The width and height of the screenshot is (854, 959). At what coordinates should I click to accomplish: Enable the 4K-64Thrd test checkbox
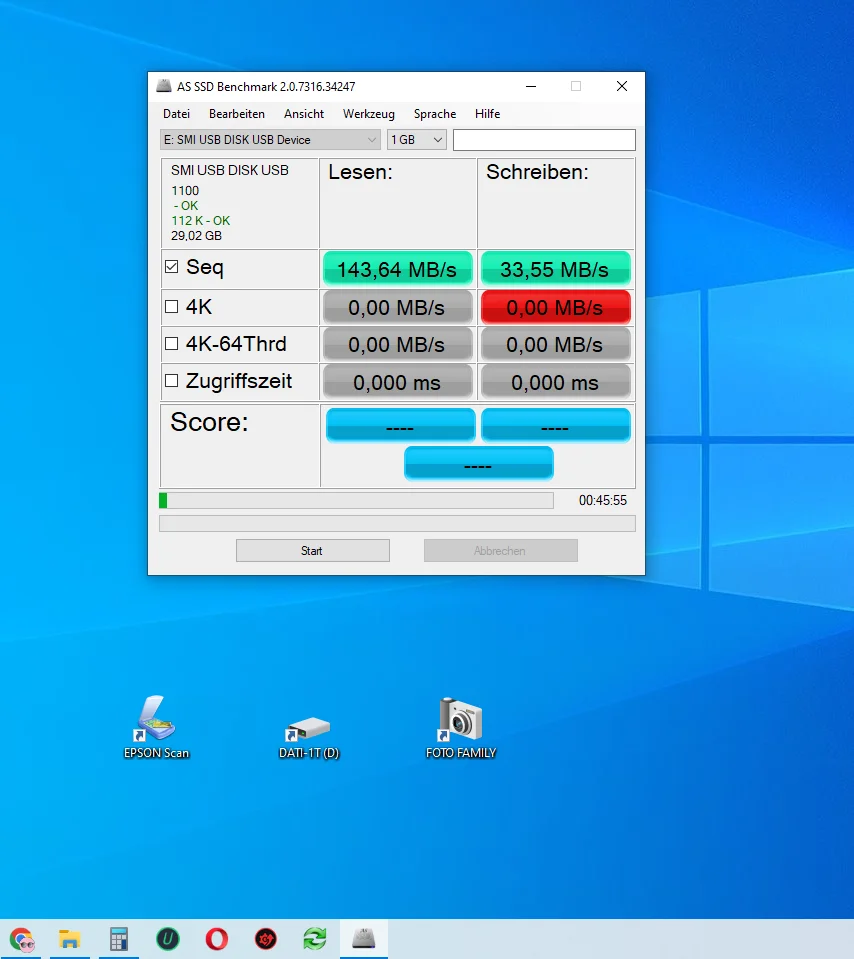click(x=172, y=344)
